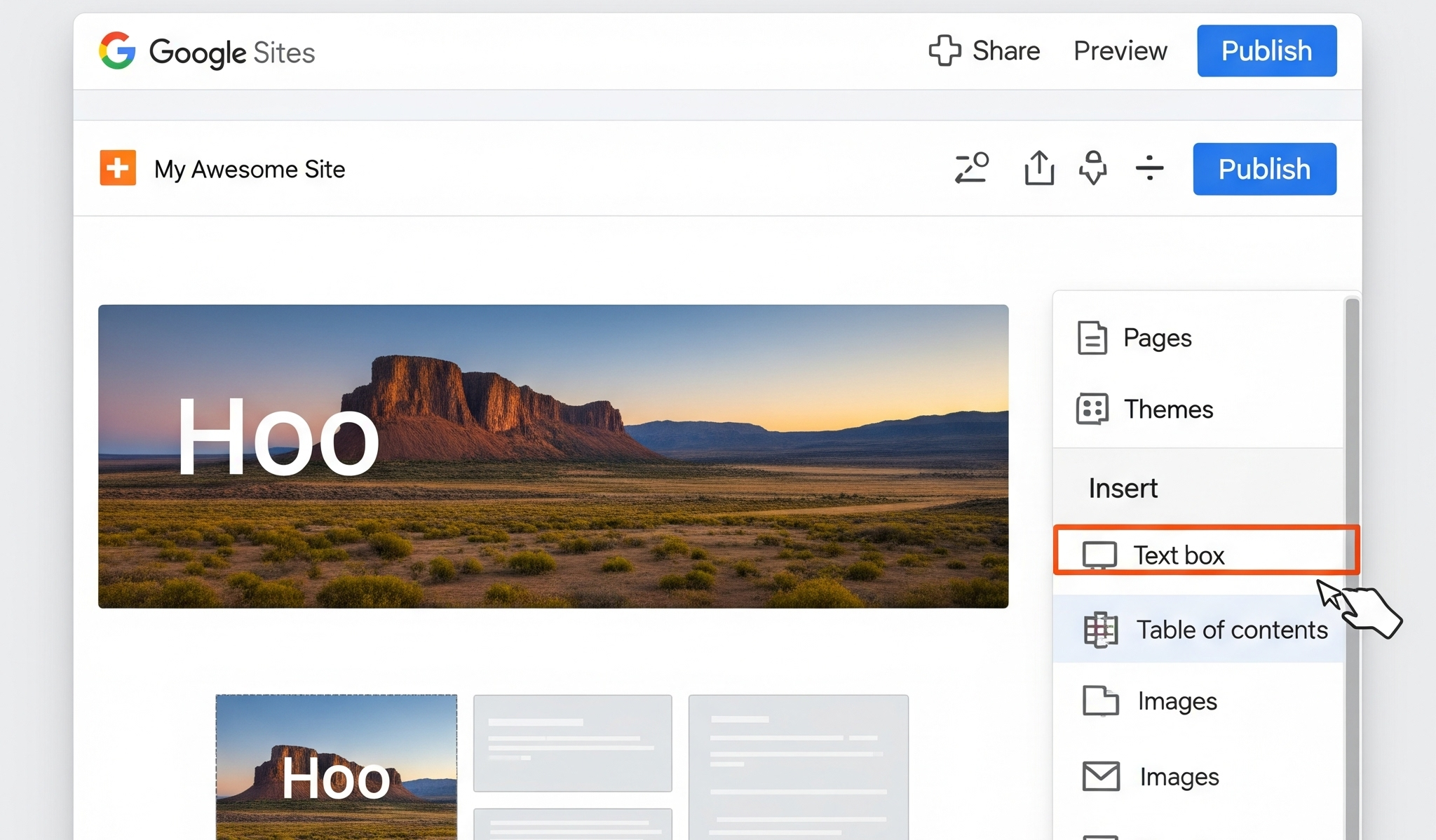Click the top blue Publish button
The height and width of the screenshot is (840, 1436).
1266,51
